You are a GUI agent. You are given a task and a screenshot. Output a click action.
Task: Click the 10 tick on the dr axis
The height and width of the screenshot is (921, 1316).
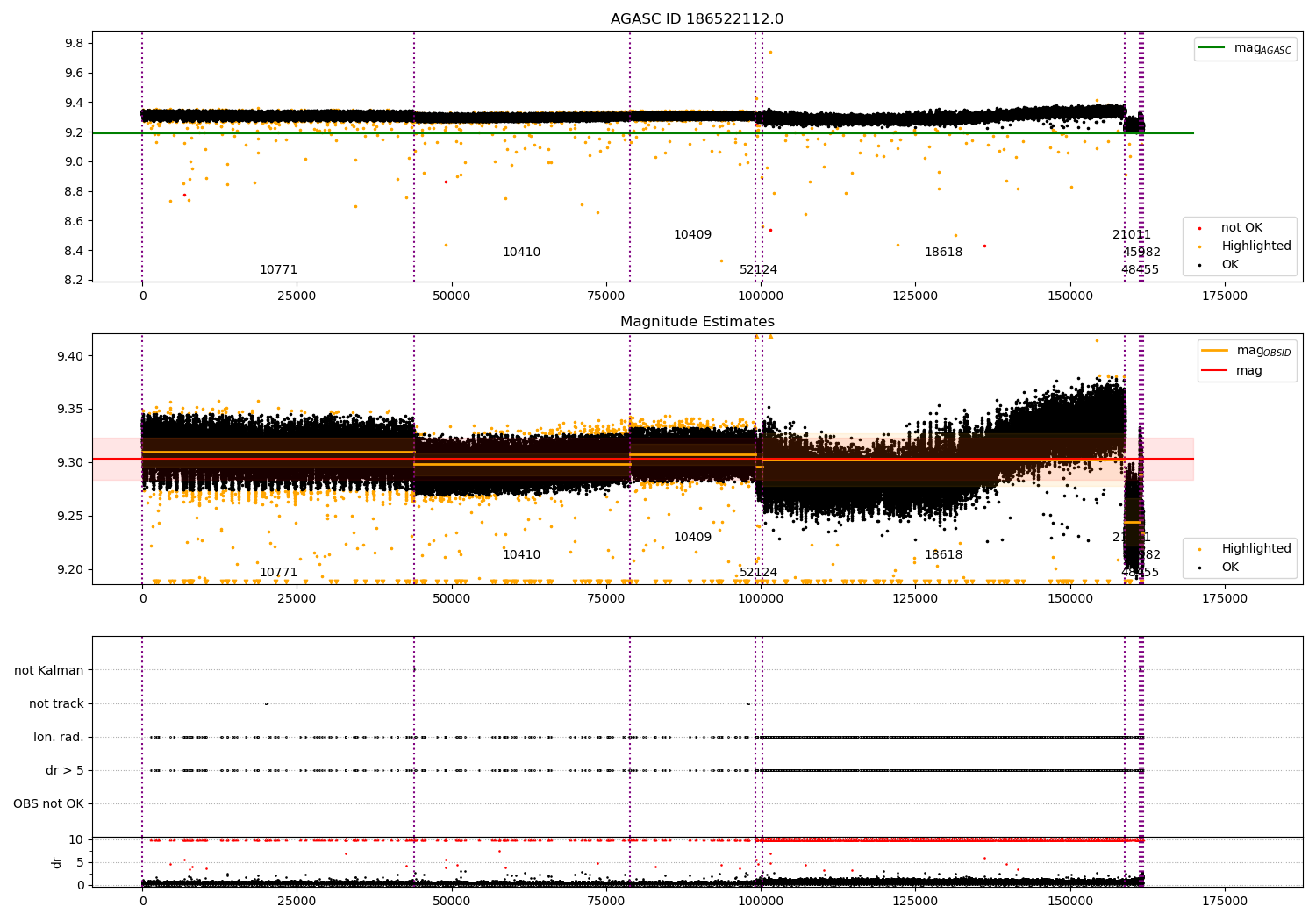point(76,840)
